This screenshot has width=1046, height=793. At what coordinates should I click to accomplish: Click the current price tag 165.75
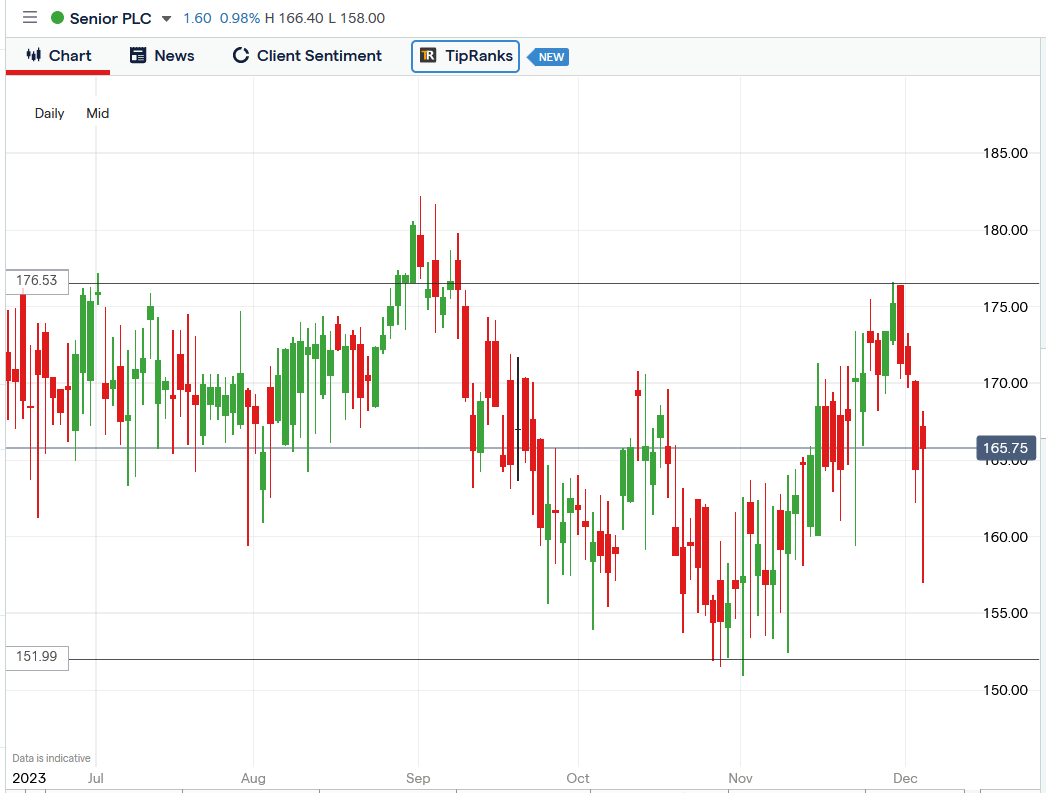(x=1006, y=448)
